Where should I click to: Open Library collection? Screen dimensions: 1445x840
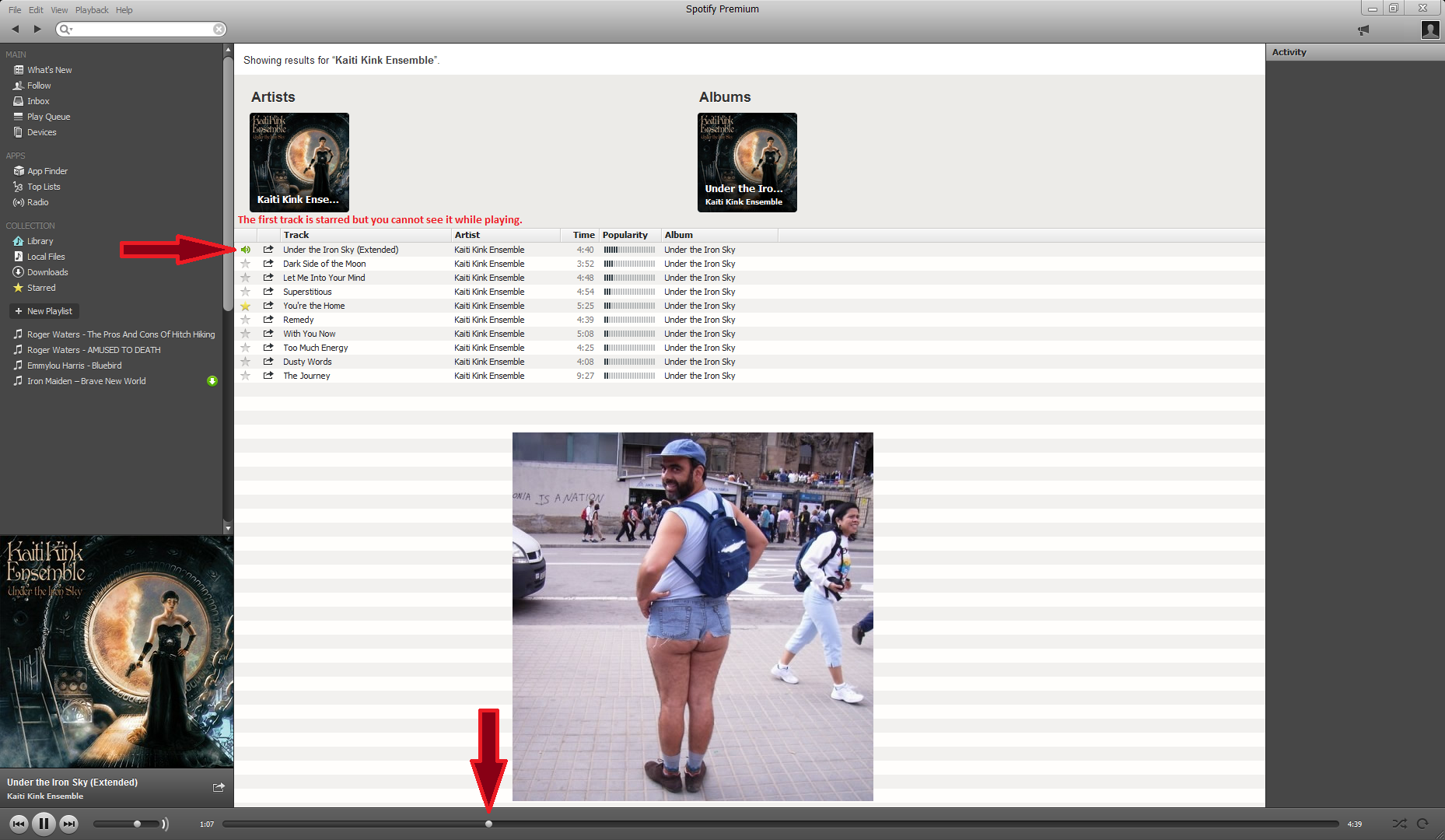40,241
